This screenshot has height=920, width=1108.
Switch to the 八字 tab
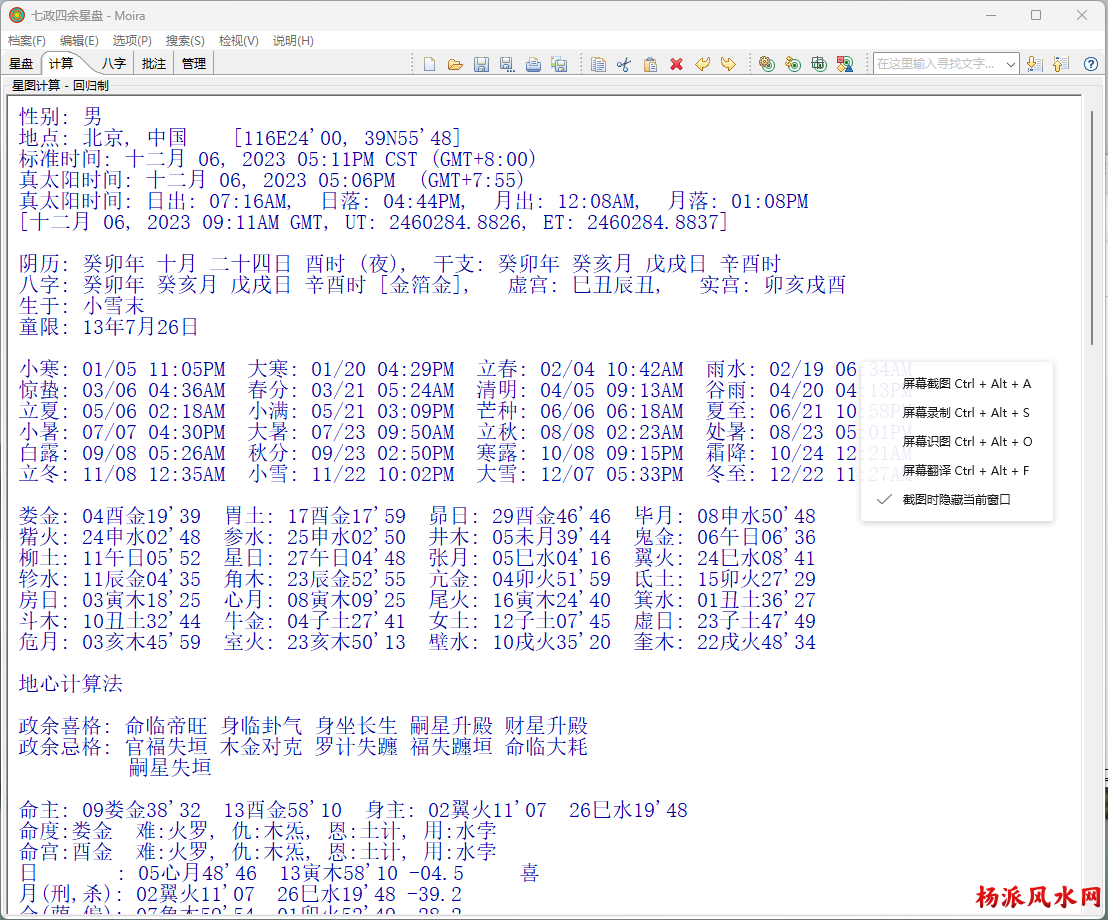point(114,64)
